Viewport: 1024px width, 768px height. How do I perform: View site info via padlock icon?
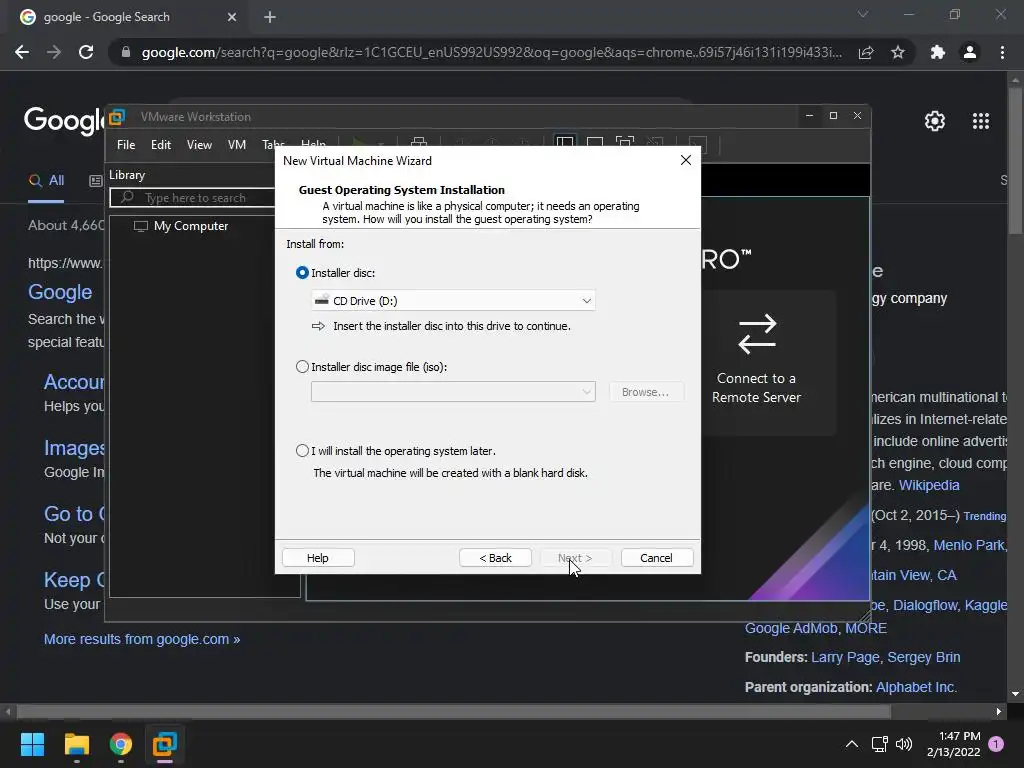[x=126, y=52]
